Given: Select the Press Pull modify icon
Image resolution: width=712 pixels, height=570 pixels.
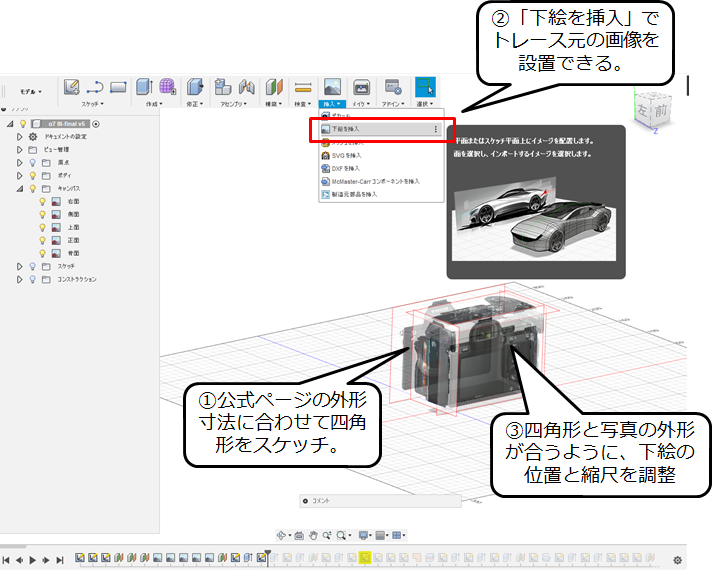Looking at the screenshot, I should coord(195,86).
